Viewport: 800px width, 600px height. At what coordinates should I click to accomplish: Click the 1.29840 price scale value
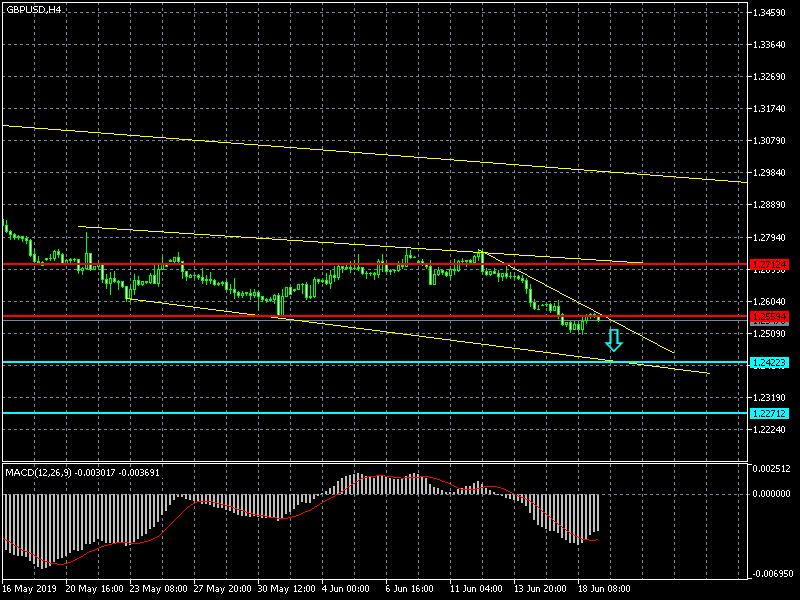coord(771,172)
